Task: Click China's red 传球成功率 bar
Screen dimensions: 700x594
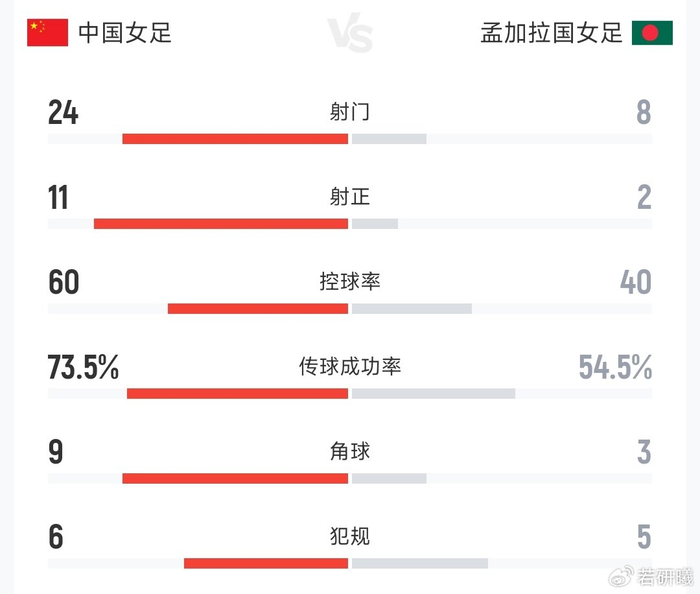Action: [238, 394]
